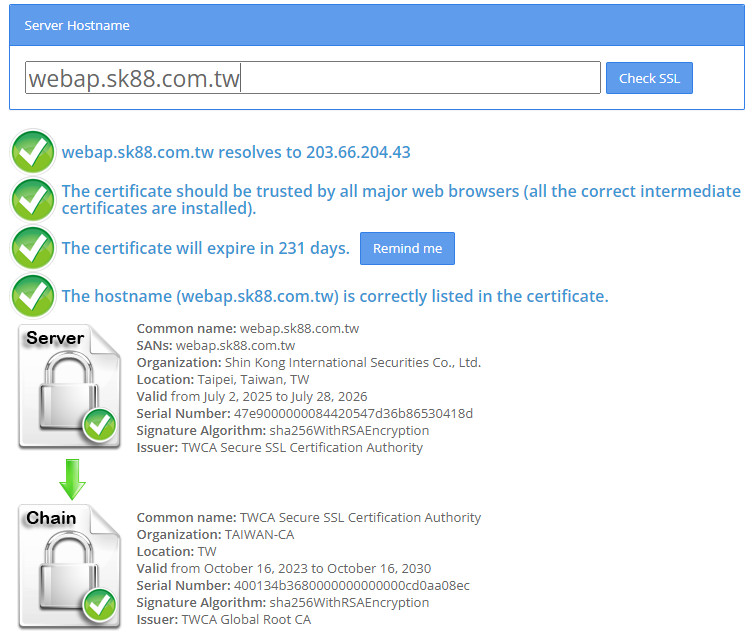
Task: Click green checkmark beside certificate expiry message
Action: (x=33, y=248)
